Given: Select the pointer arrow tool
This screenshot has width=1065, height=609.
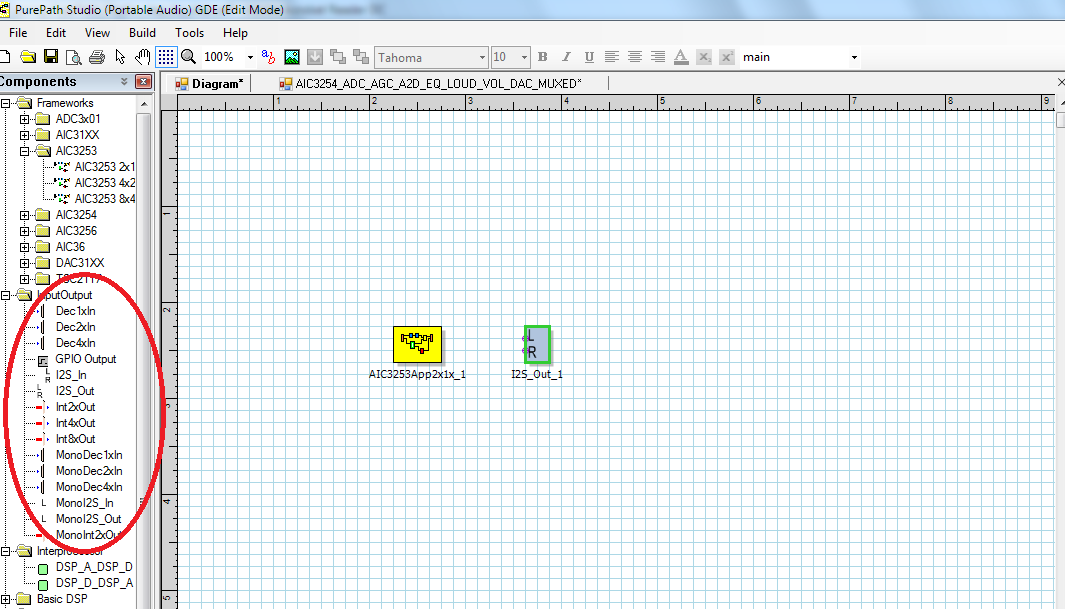Looking at the screenshot, I should pos(120,57).
